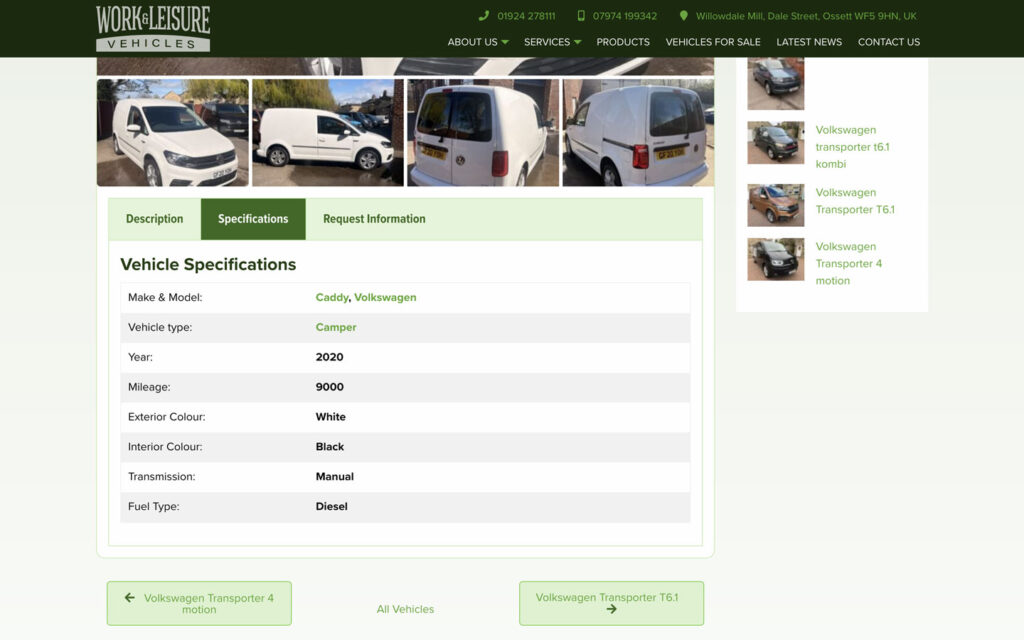This screenshot has height=640, width=1024.
Task: Click the left arrow icon beside Transporter 4 motion
Action: tap(130, 598)
